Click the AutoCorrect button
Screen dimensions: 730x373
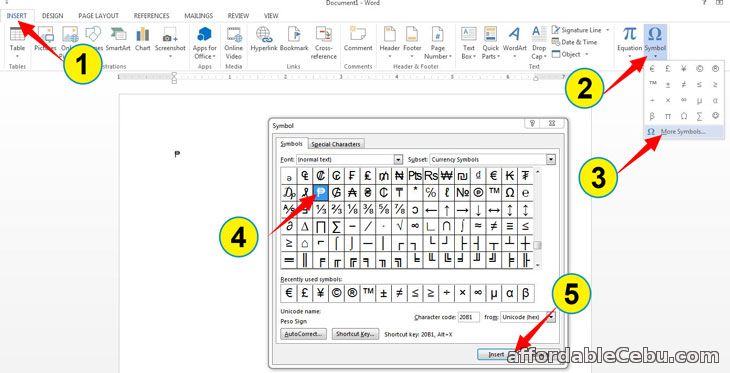coord(304,334)
